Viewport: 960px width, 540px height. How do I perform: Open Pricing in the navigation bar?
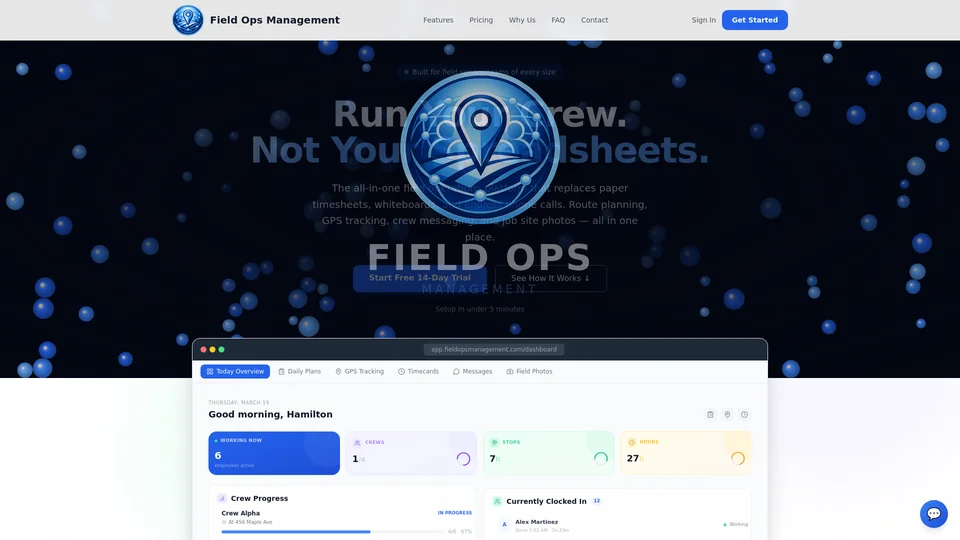[x=481, y=20]
